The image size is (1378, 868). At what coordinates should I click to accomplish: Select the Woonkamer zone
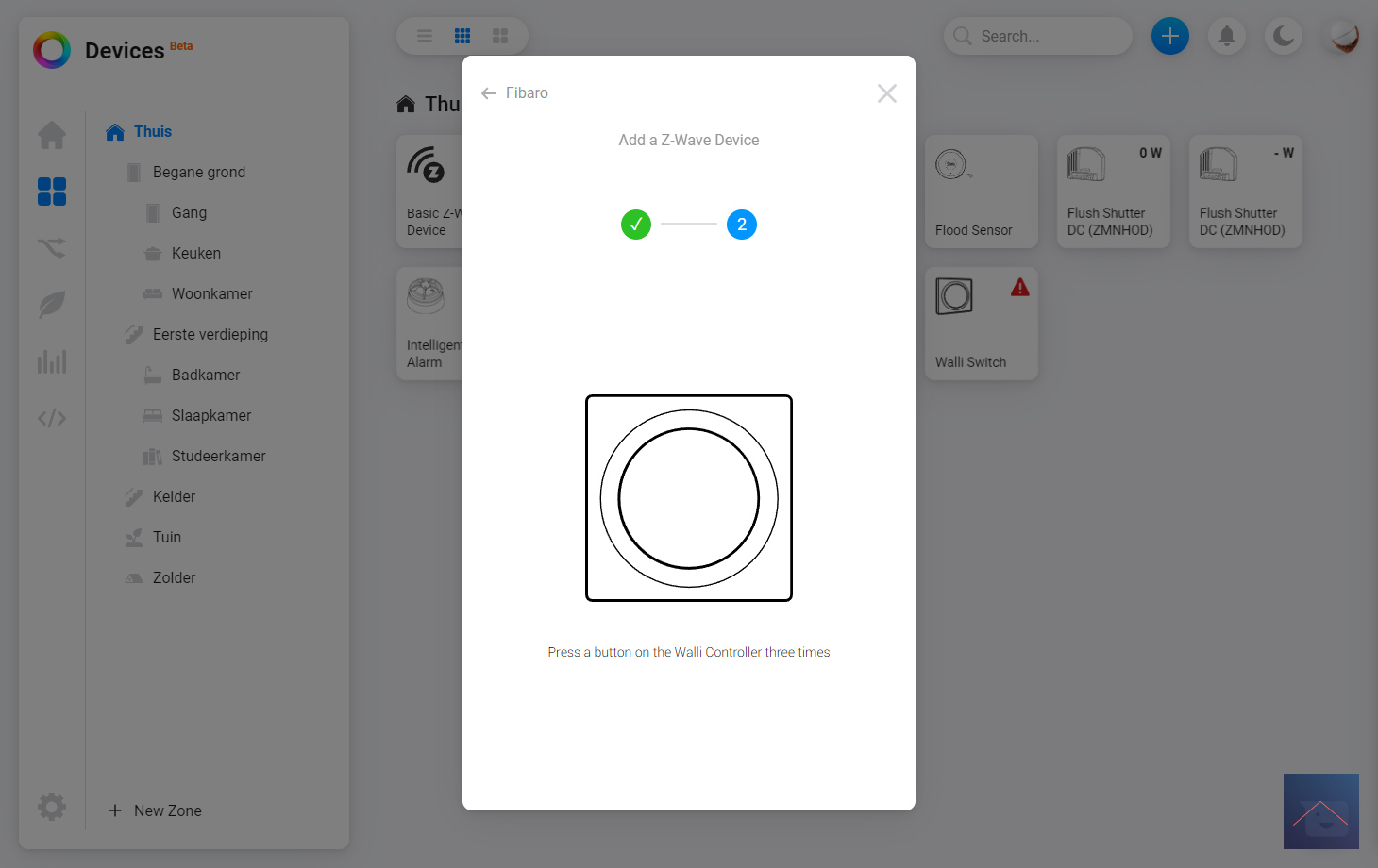pyautogui.click(x=198, y=293)
